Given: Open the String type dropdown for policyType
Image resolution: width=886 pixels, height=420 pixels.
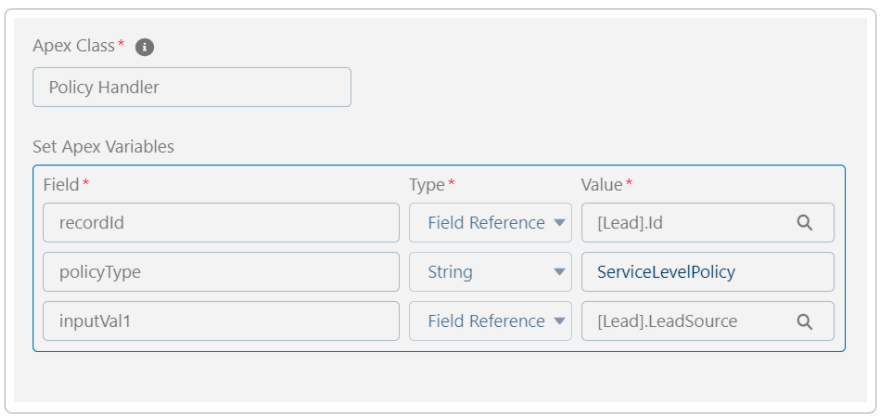Looking at the screenshot, I should coord(490,272).
